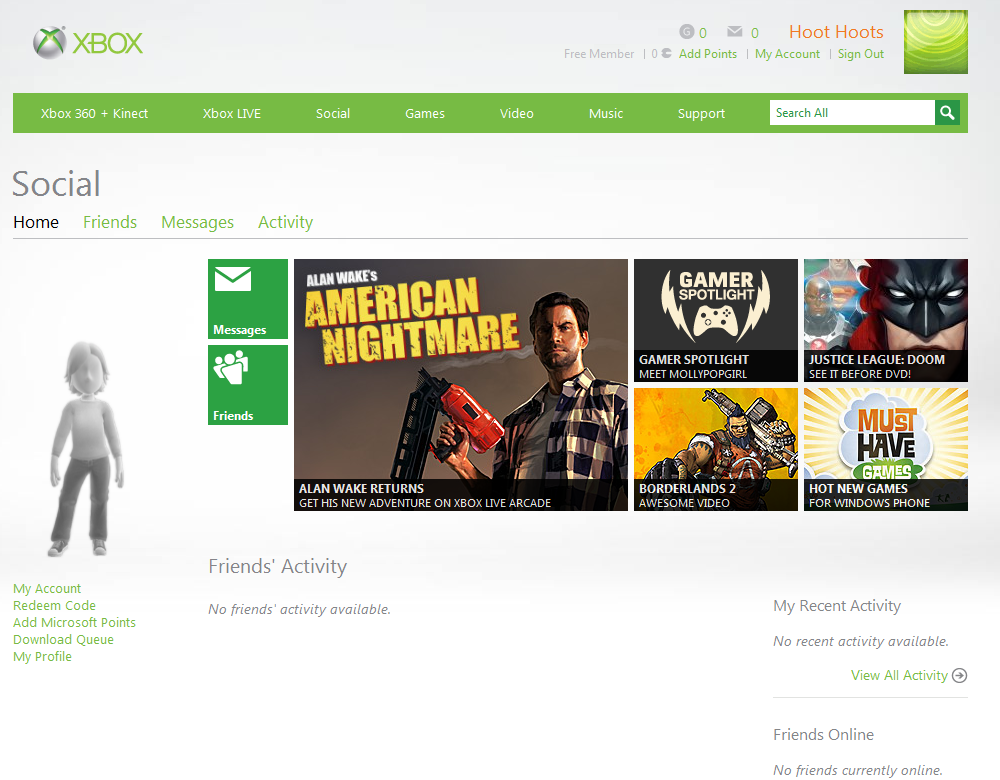
Task: Click the Sign Out link
Action: click(860, 54)
